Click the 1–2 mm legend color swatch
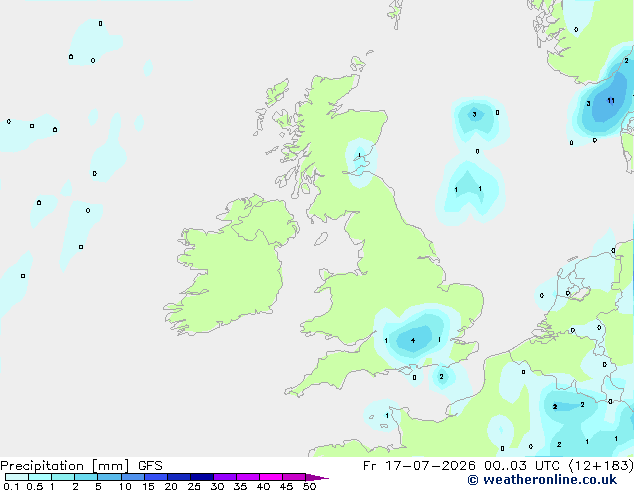 tap(63, 477)
